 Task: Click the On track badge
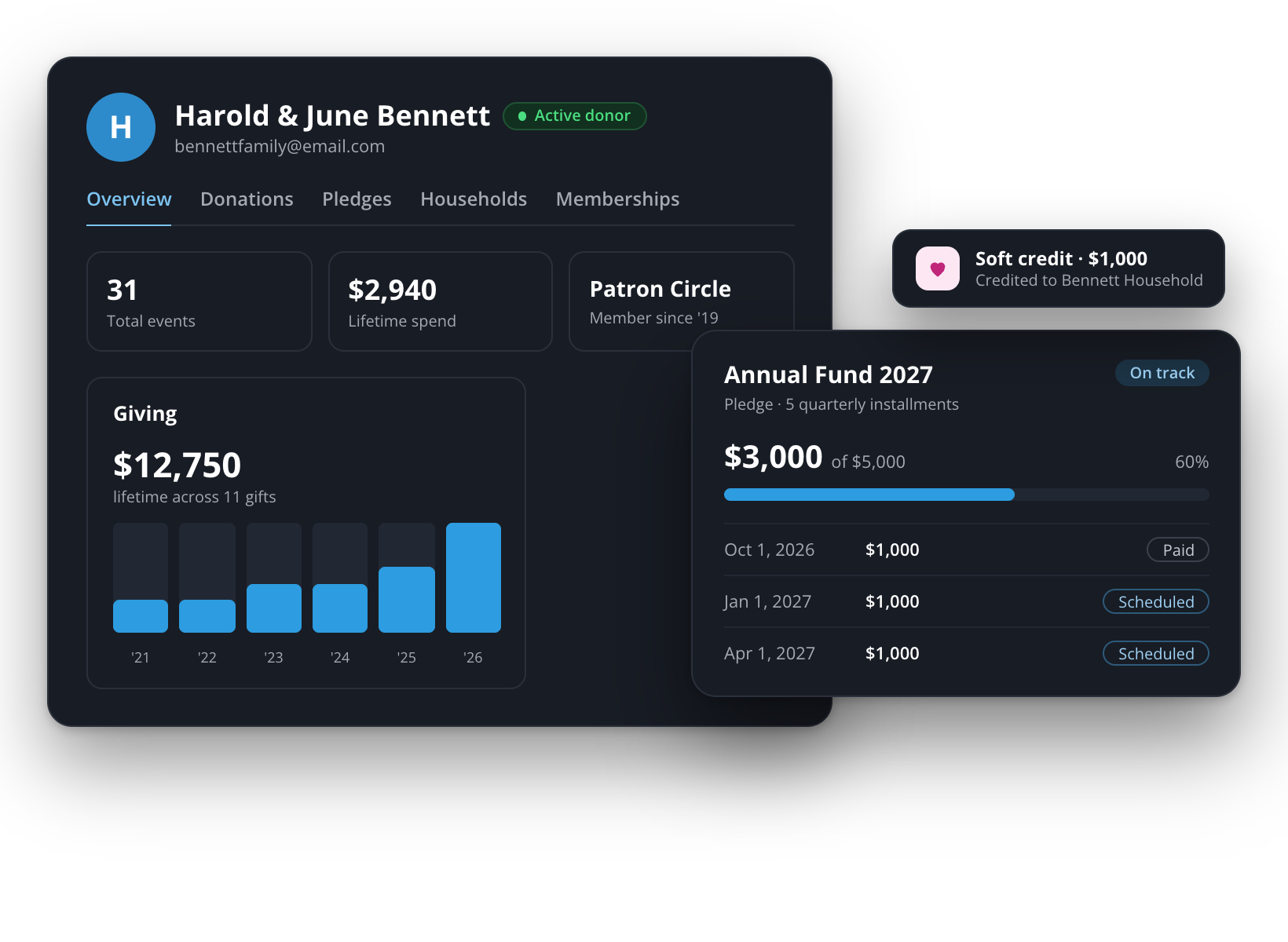pyautogui.click(x=1162, y=373)
